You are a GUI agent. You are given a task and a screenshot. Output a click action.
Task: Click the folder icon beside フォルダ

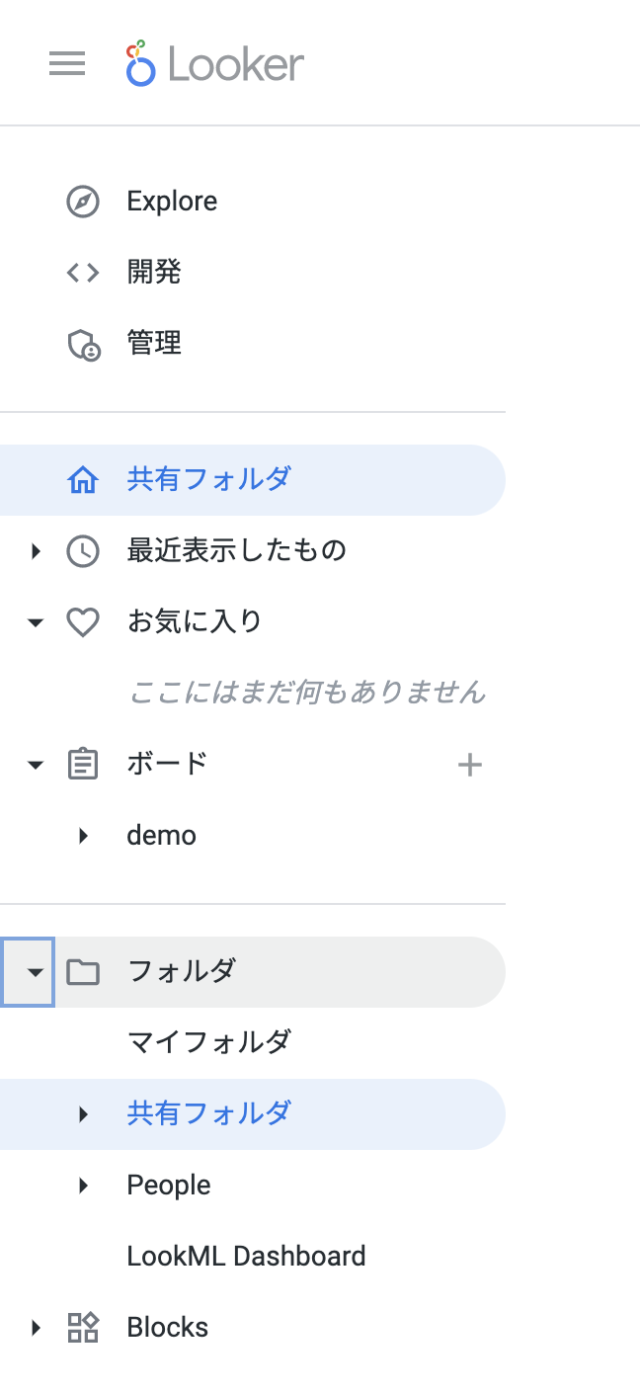click(x=83, y=971)
